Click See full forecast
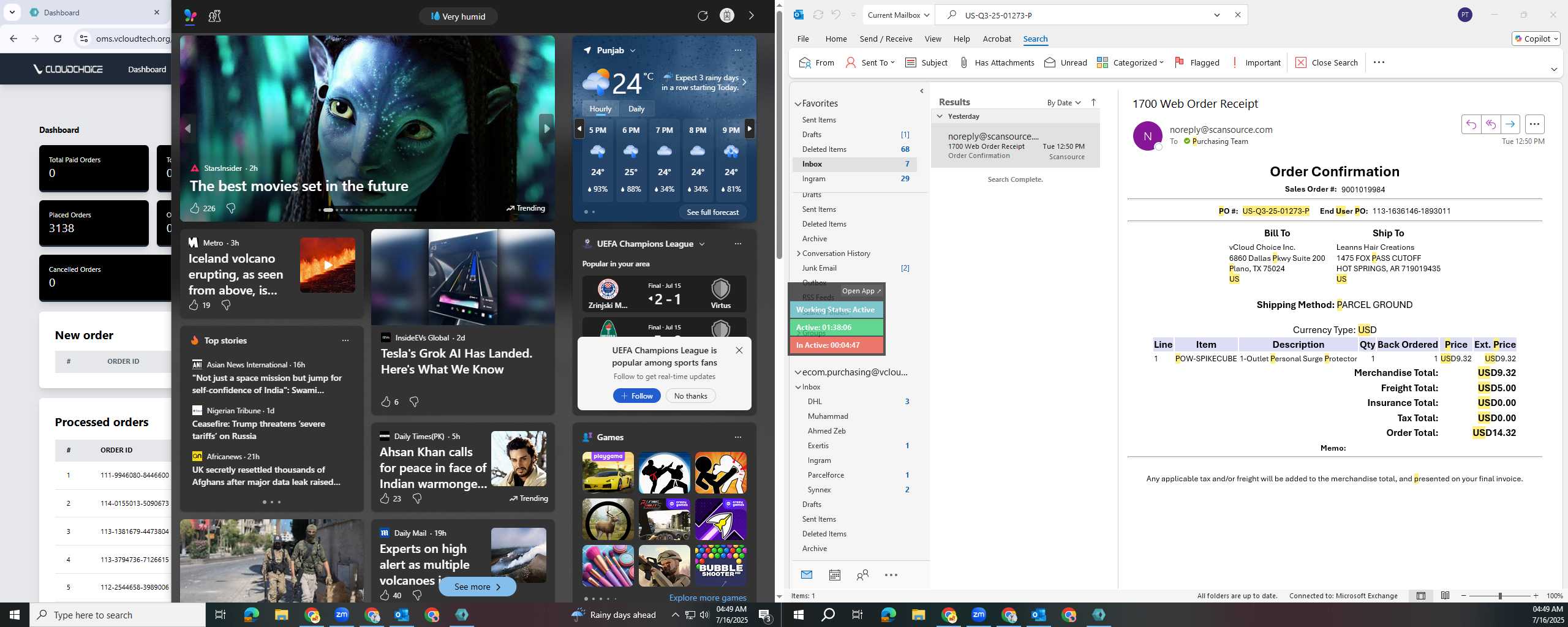This screenshot has height=627, width=1568. [712, 212]
